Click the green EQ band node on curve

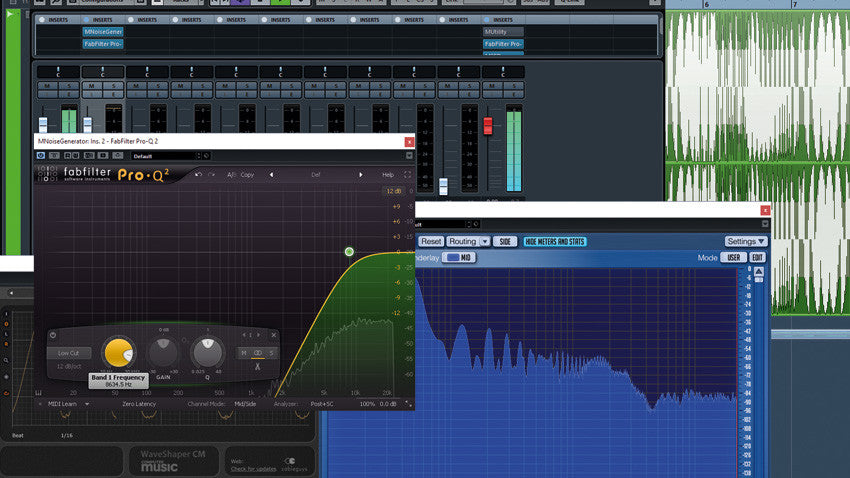pyautogui.click(x=349, y=252)
